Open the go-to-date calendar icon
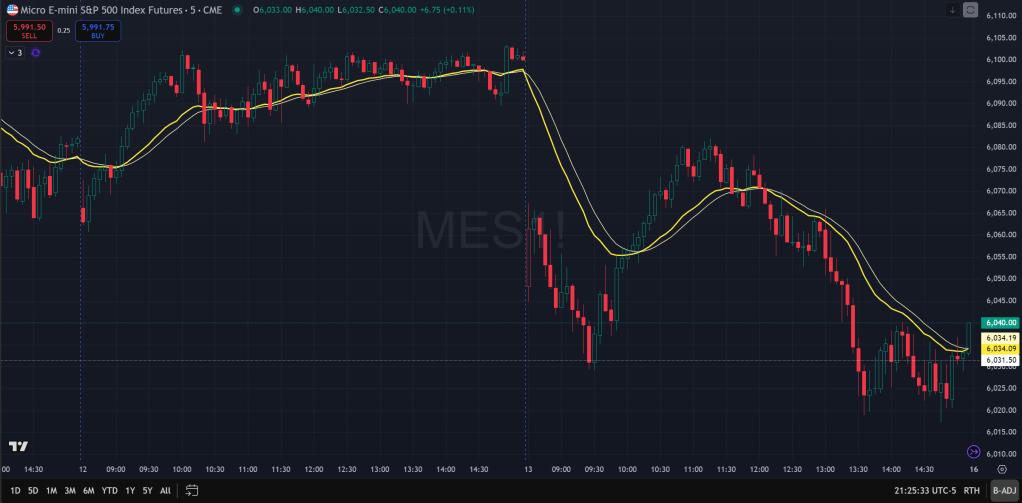The image size is (1022, 503). click(x=192, y=490)
